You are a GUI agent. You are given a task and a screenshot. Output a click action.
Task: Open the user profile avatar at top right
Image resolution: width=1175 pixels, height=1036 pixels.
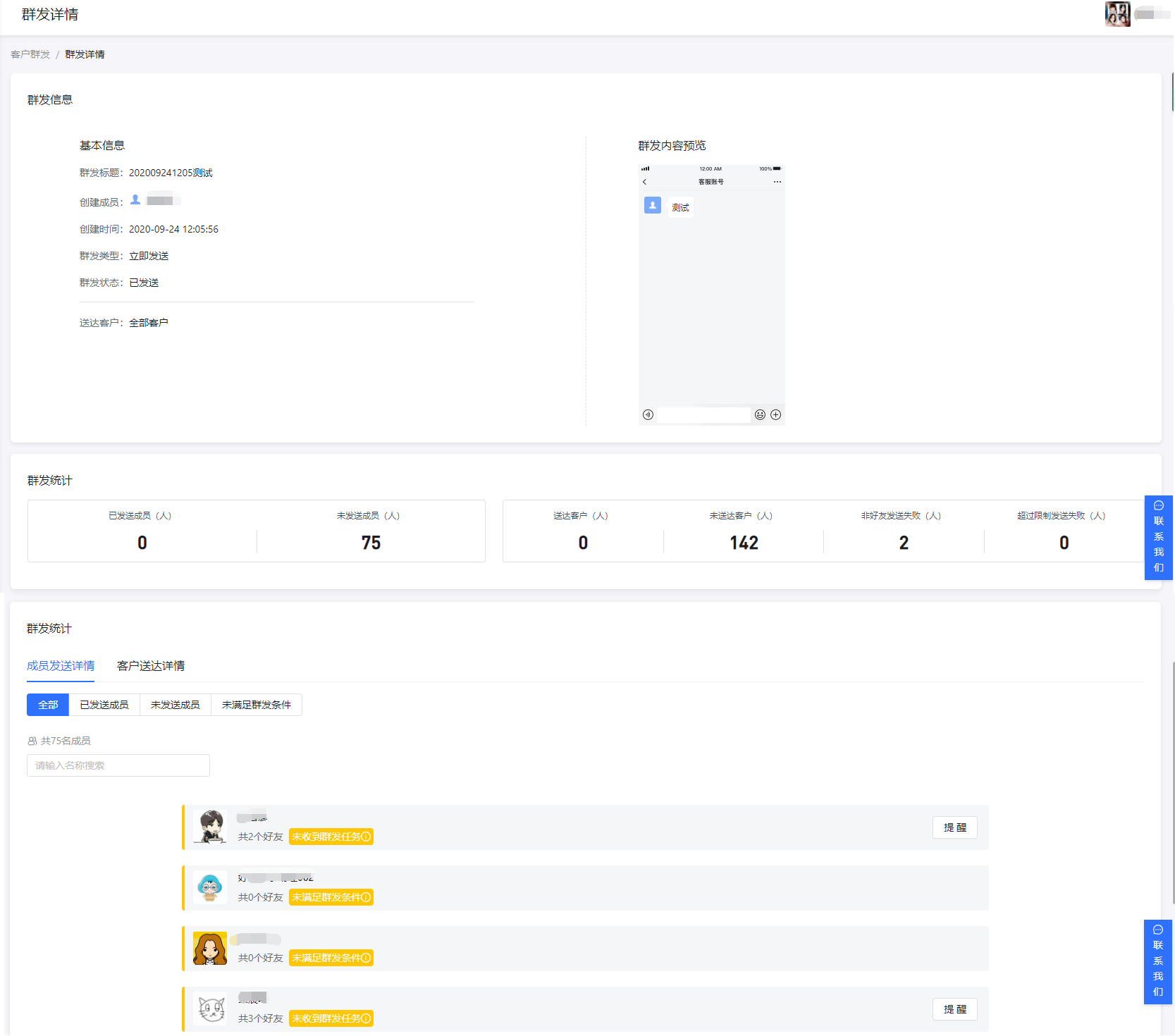click(1117, 14)
